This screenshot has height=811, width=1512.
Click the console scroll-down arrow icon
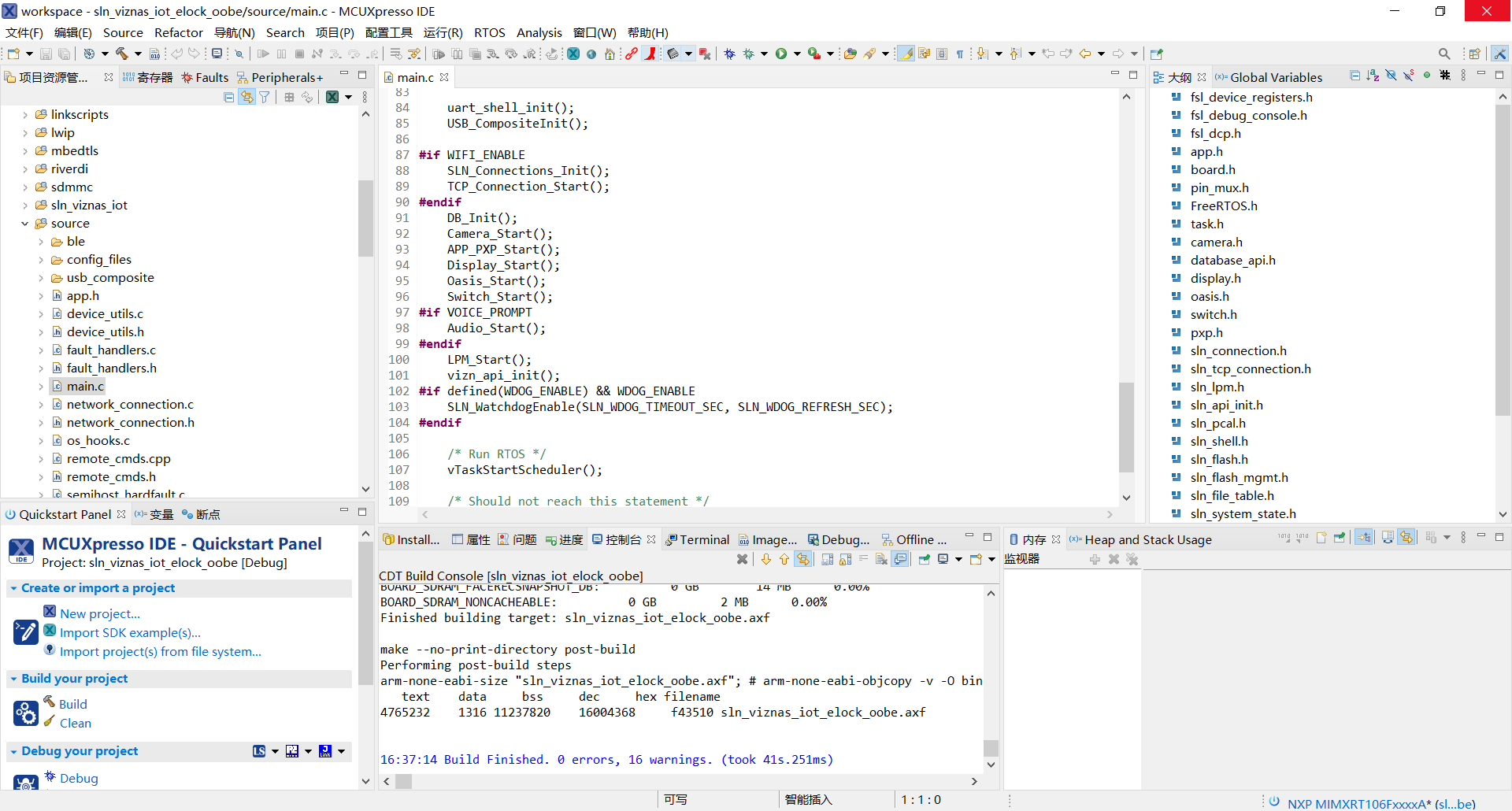(766, 559)
